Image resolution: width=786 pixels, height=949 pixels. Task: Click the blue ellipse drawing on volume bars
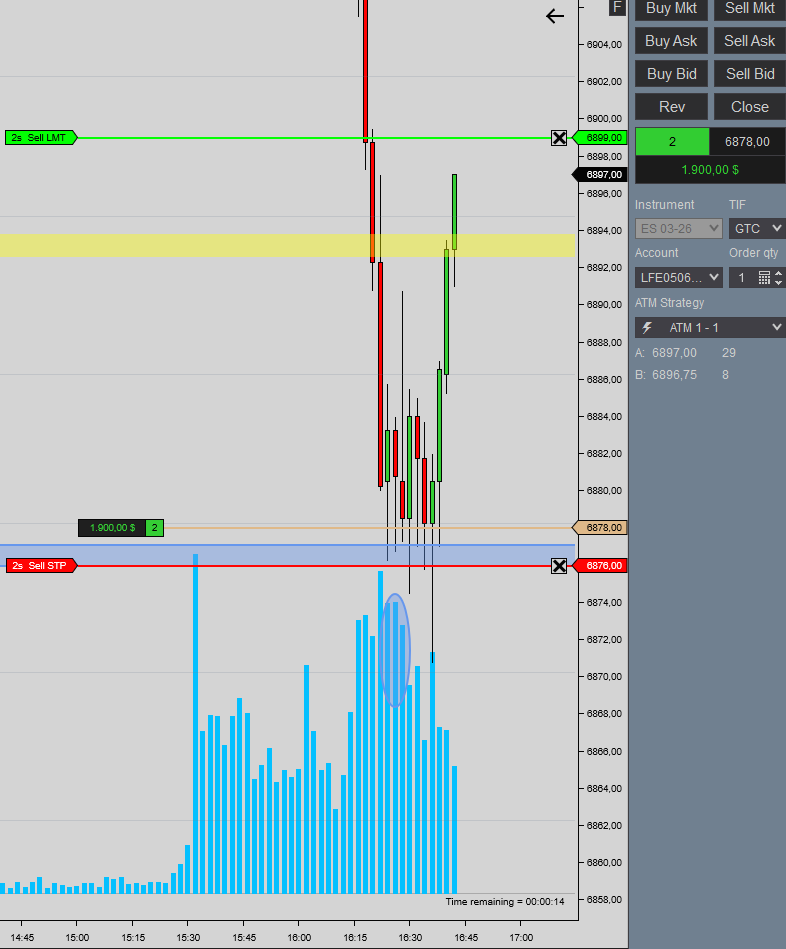point(395,650)
